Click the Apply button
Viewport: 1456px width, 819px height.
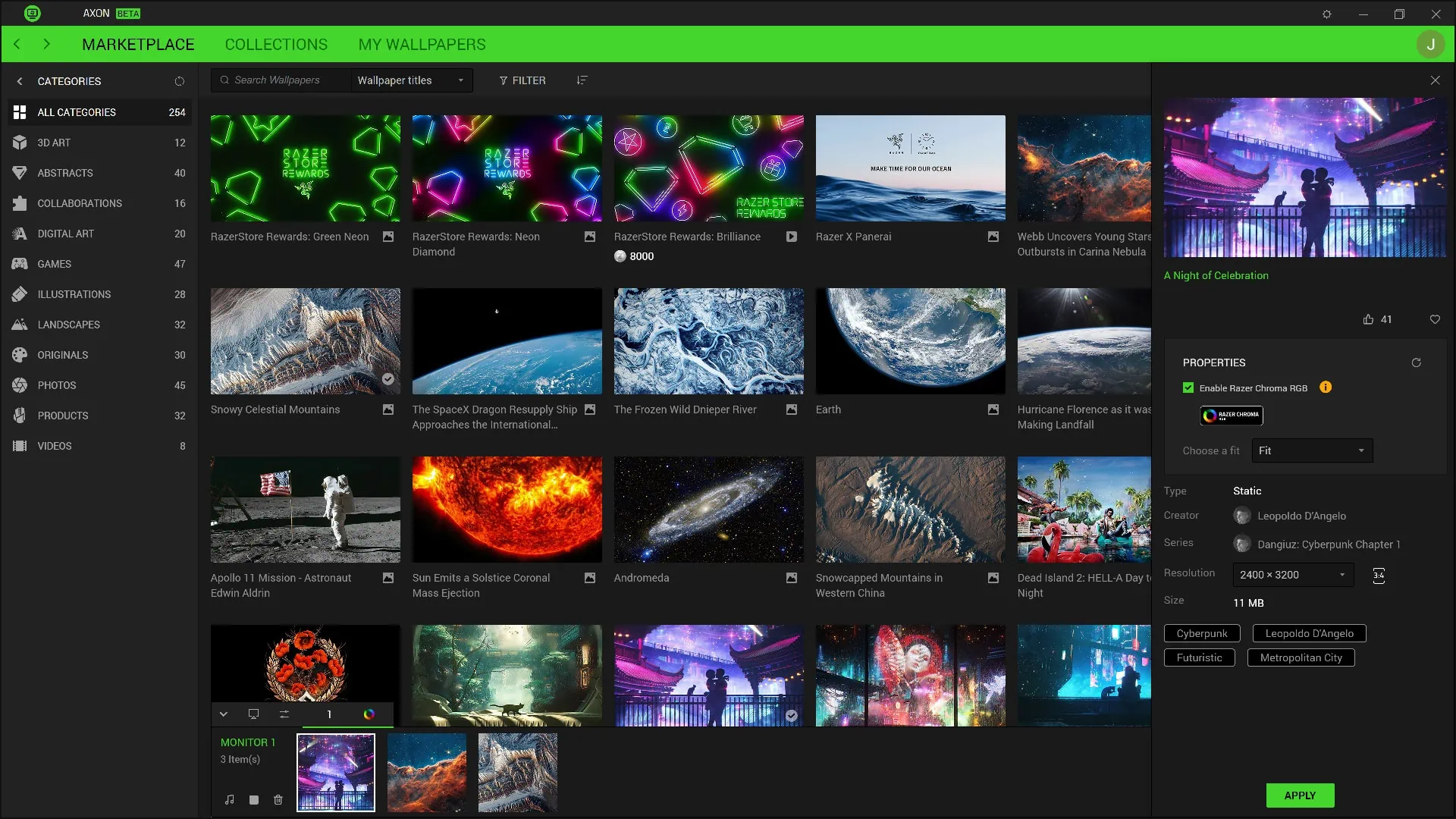coord(1299,795)
